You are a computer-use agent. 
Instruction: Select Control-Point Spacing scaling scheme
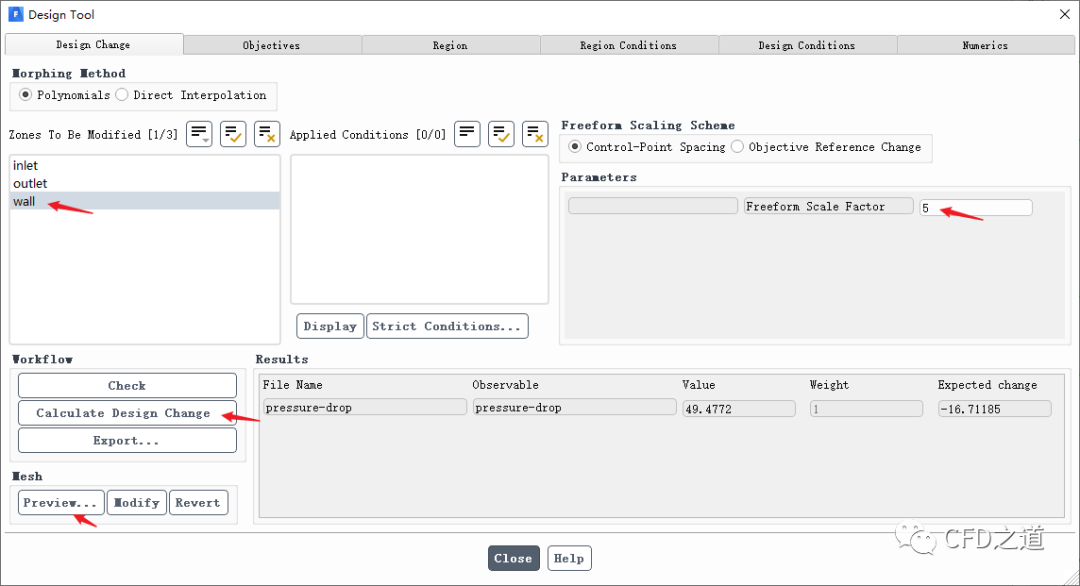point(575,147)
